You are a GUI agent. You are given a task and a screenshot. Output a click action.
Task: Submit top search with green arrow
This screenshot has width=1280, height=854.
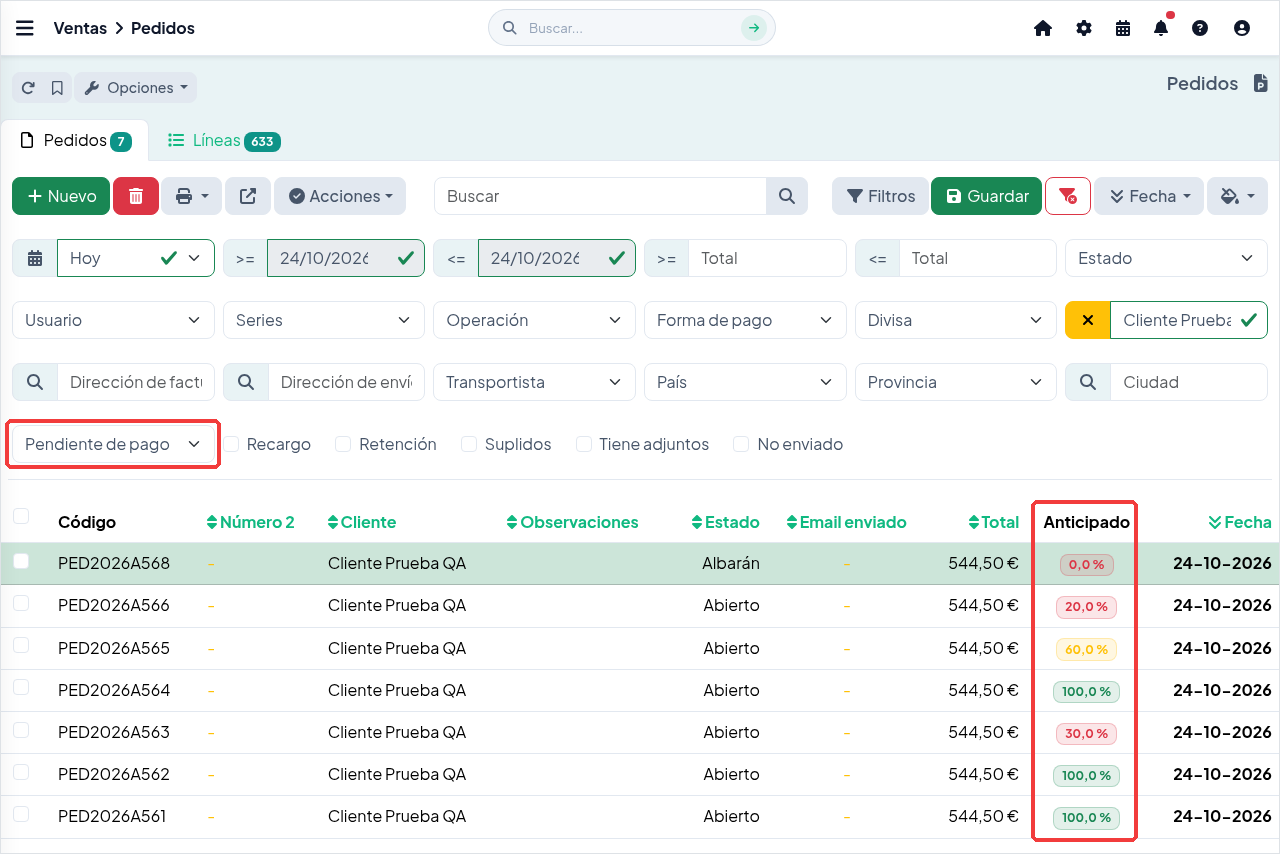(753, 28)
